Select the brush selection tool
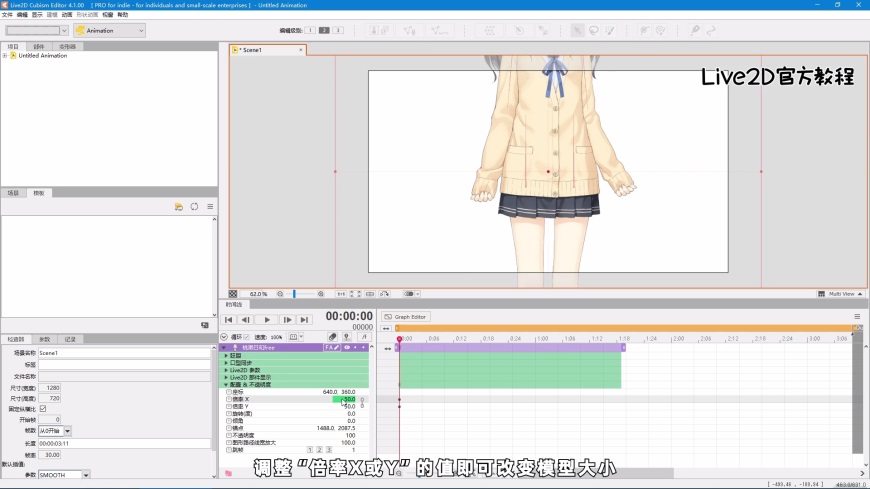This screenshot has height=489, width=870. tap(610, 31)
